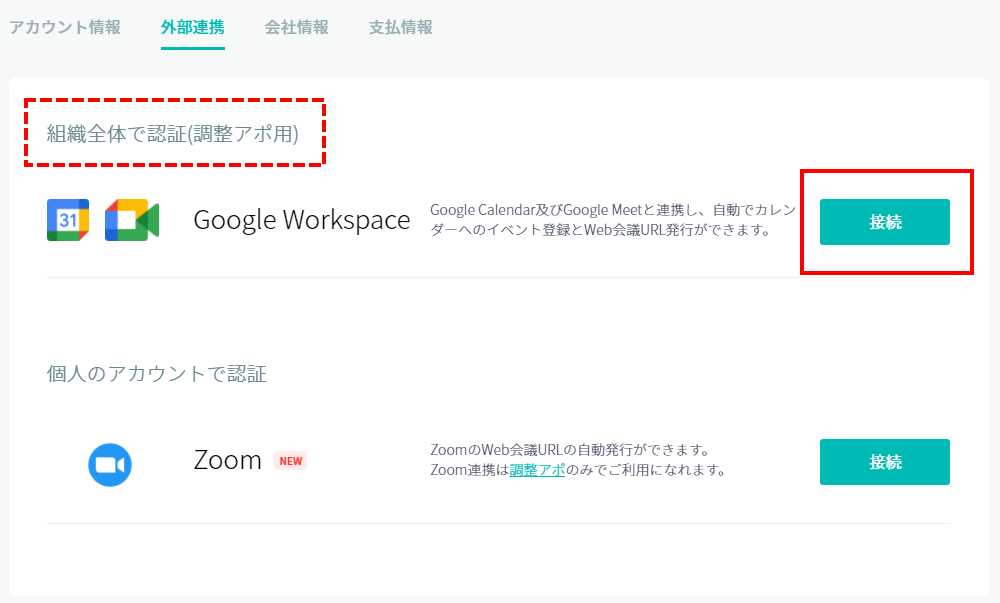1000x603 pixels.
Task: Switch to the 会社情報 tab
Action: (296, 27)
